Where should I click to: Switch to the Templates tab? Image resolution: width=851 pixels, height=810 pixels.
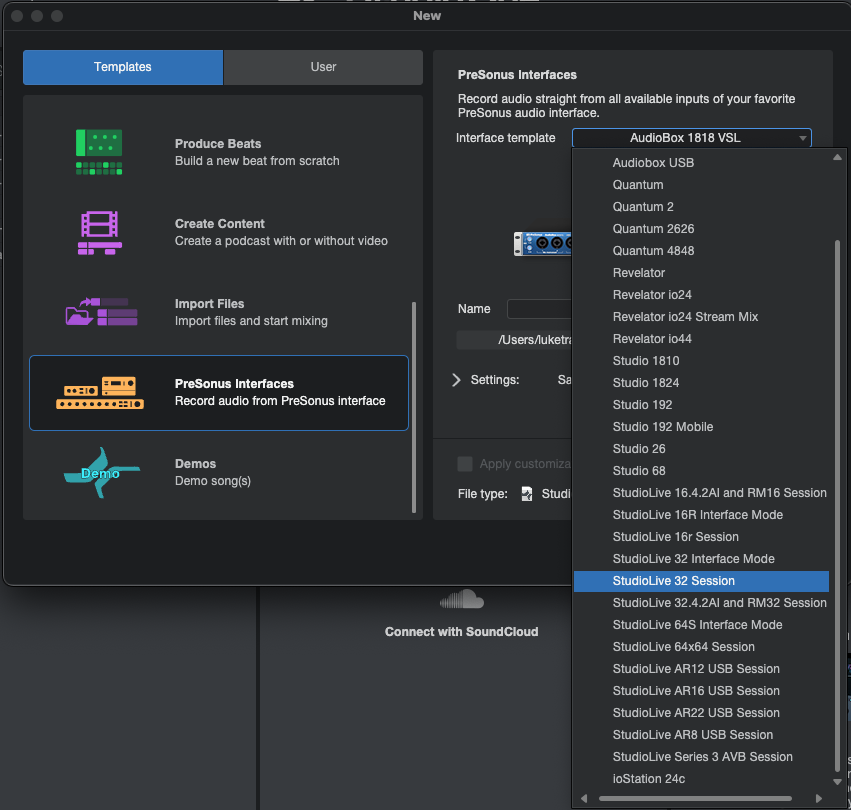click(123, 67)
